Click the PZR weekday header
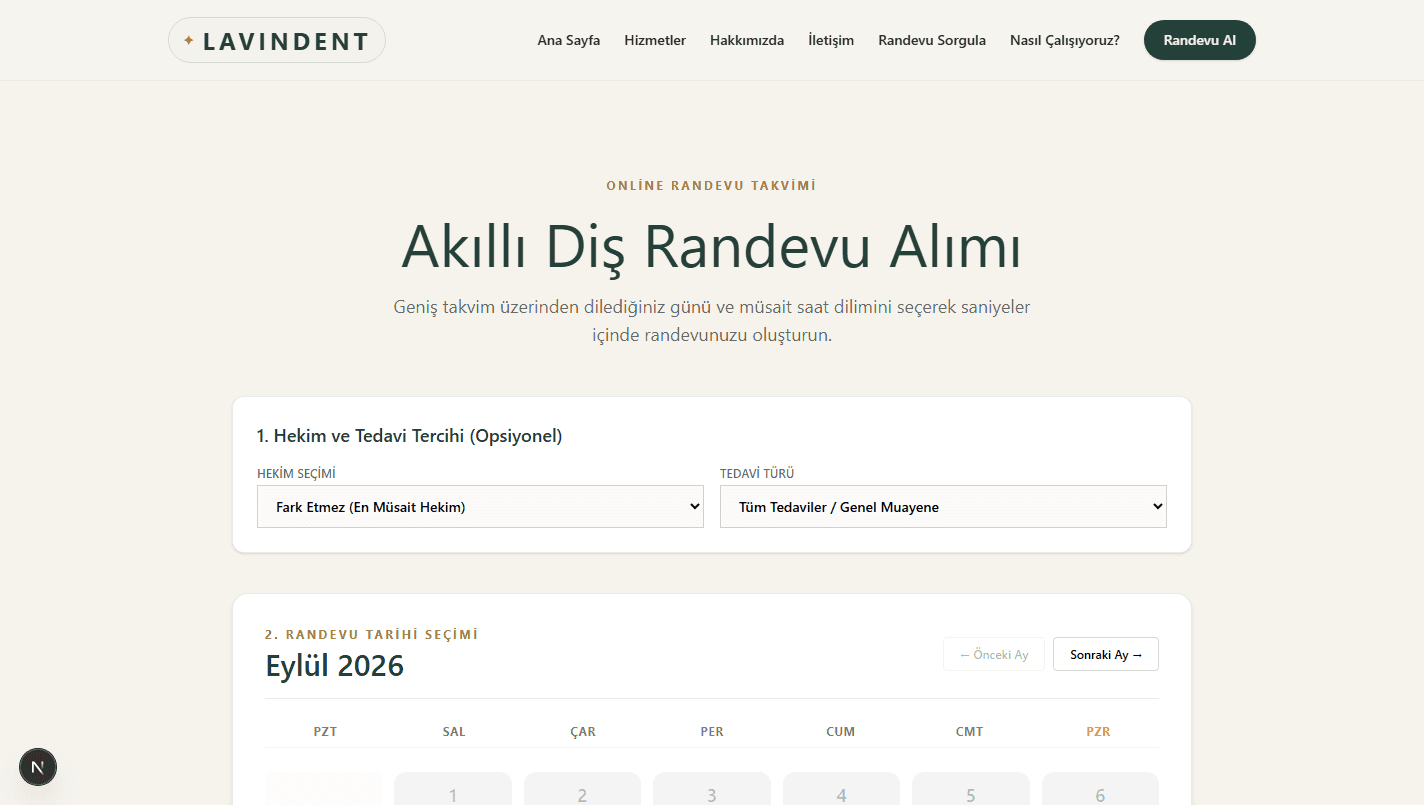 pos(1099,731)
